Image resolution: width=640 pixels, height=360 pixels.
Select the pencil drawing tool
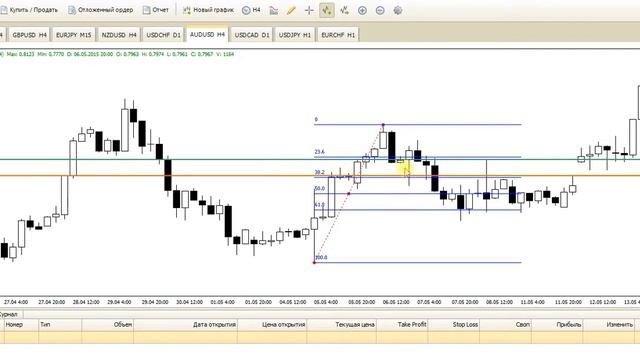click(x=291, y=11)
